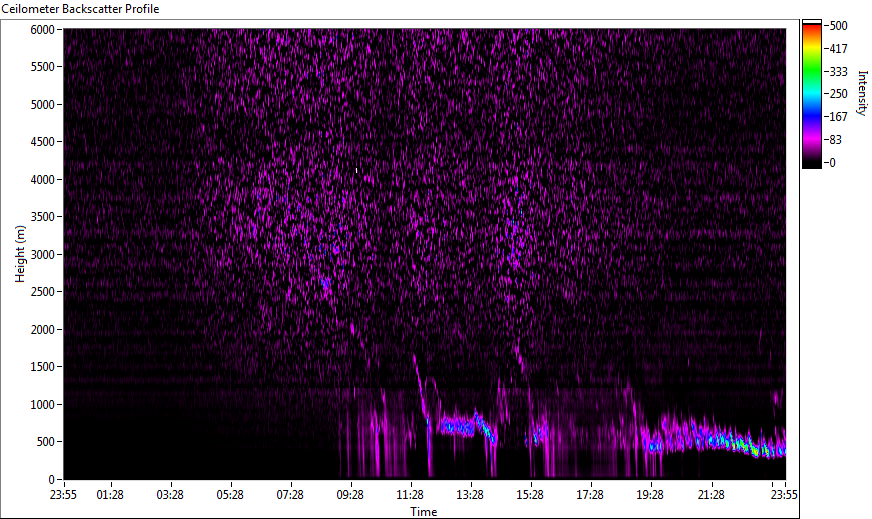872x519 pixels.
Task: Click the 15:28 time tick label
Action: pyautogui.click(x=530, y=495)
